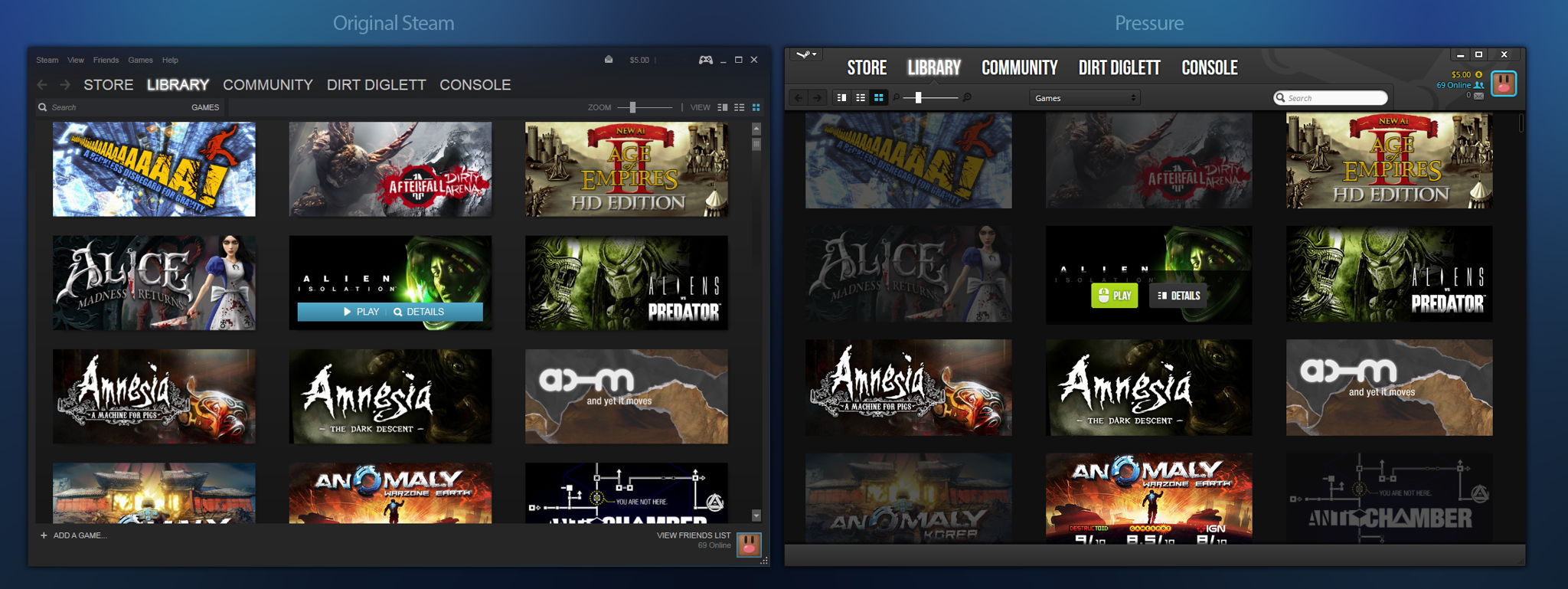This screenshot has width=1568, height=589.
Task: Click Pressure's zoom-in magnifier icon
Action: tap(967, 97)
